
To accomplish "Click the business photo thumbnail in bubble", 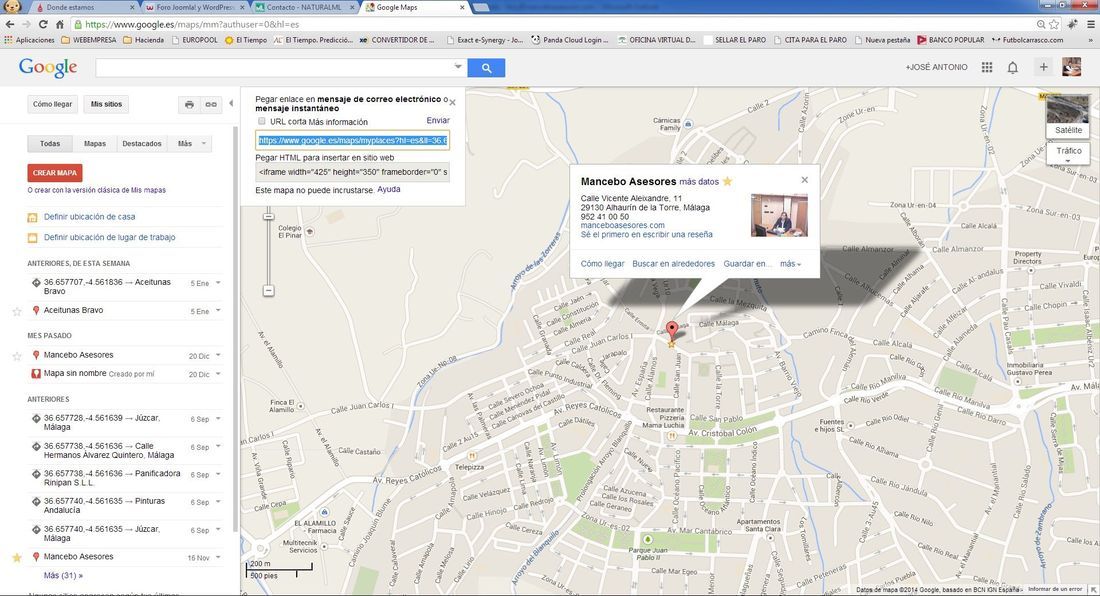I will pos(779,215).
